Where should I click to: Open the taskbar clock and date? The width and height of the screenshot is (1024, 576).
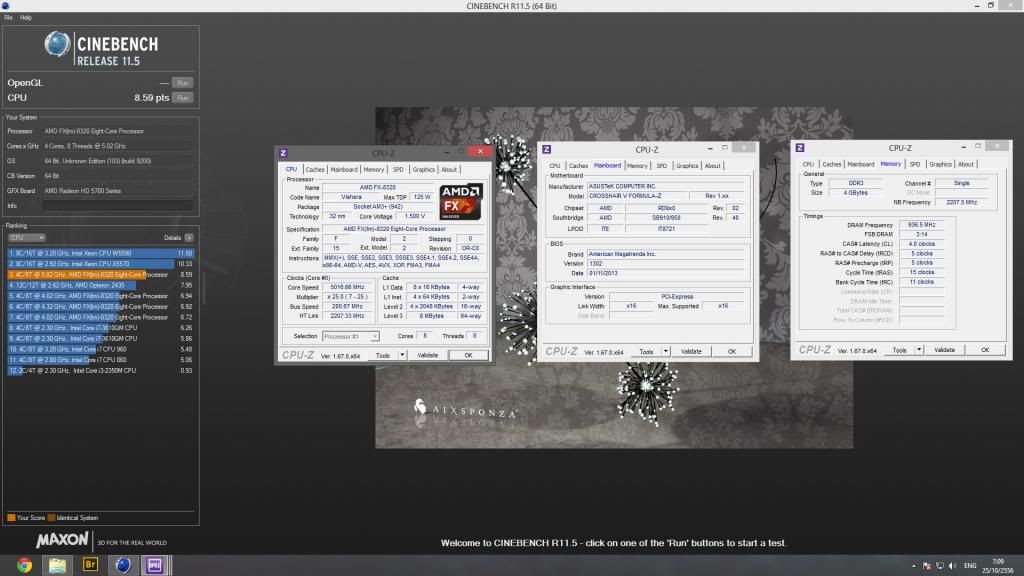pos(998,566)
